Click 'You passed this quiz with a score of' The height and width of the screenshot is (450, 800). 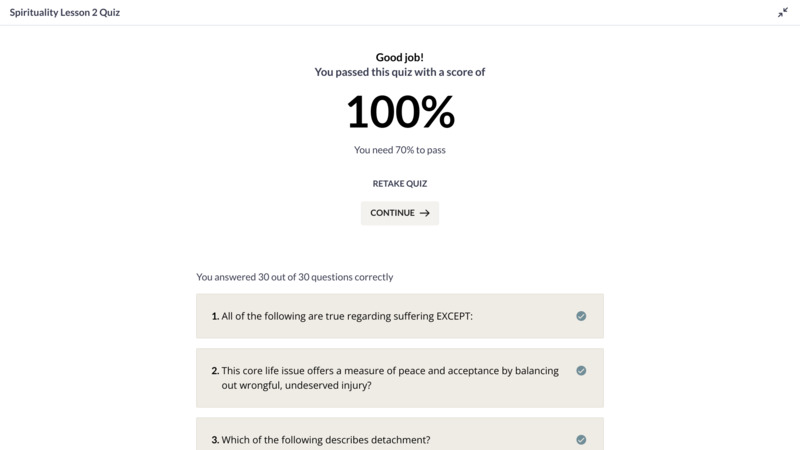point(399,72)
